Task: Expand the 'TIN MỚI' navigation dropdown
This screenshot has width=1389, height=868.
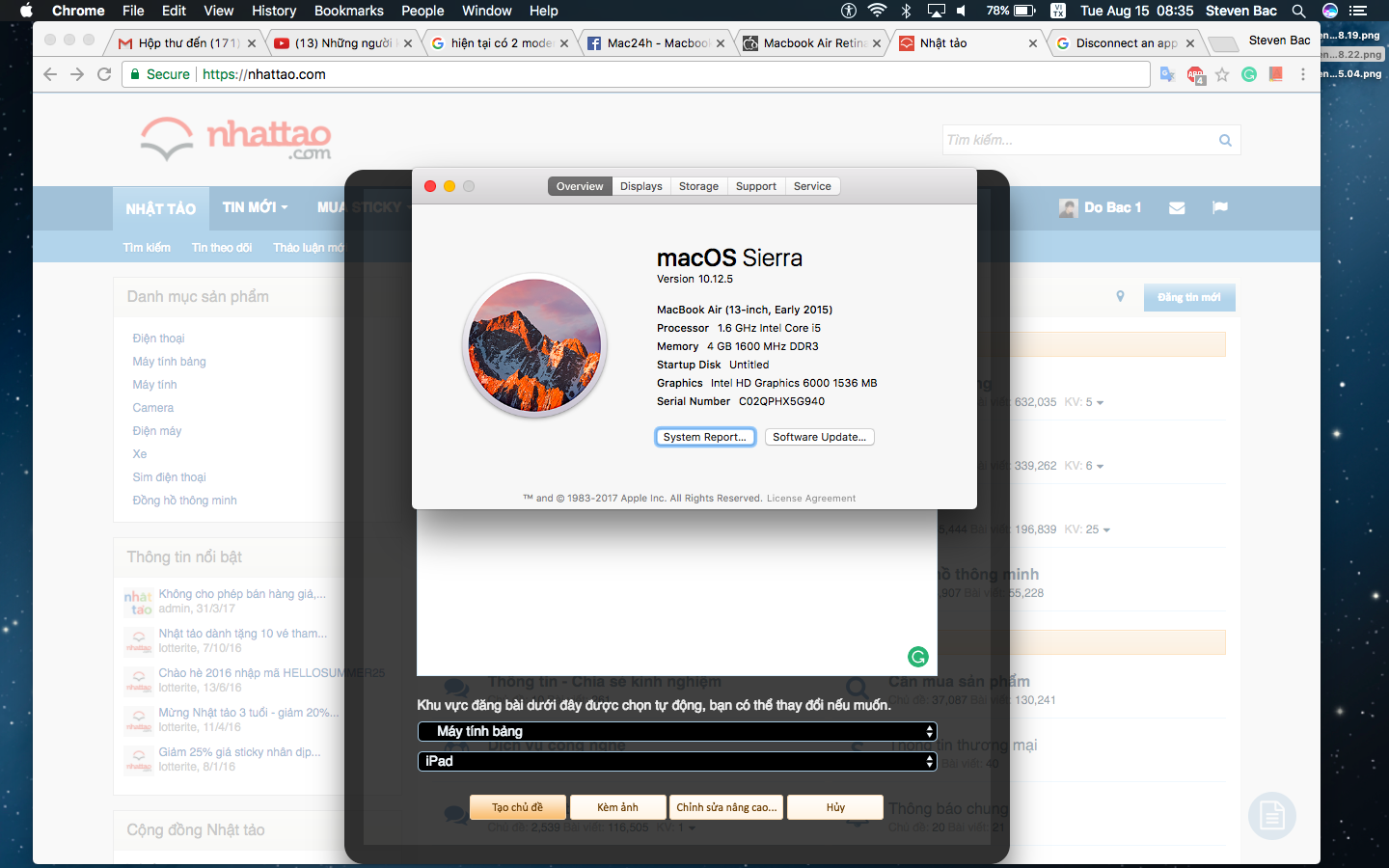Action: pos(255,207)
